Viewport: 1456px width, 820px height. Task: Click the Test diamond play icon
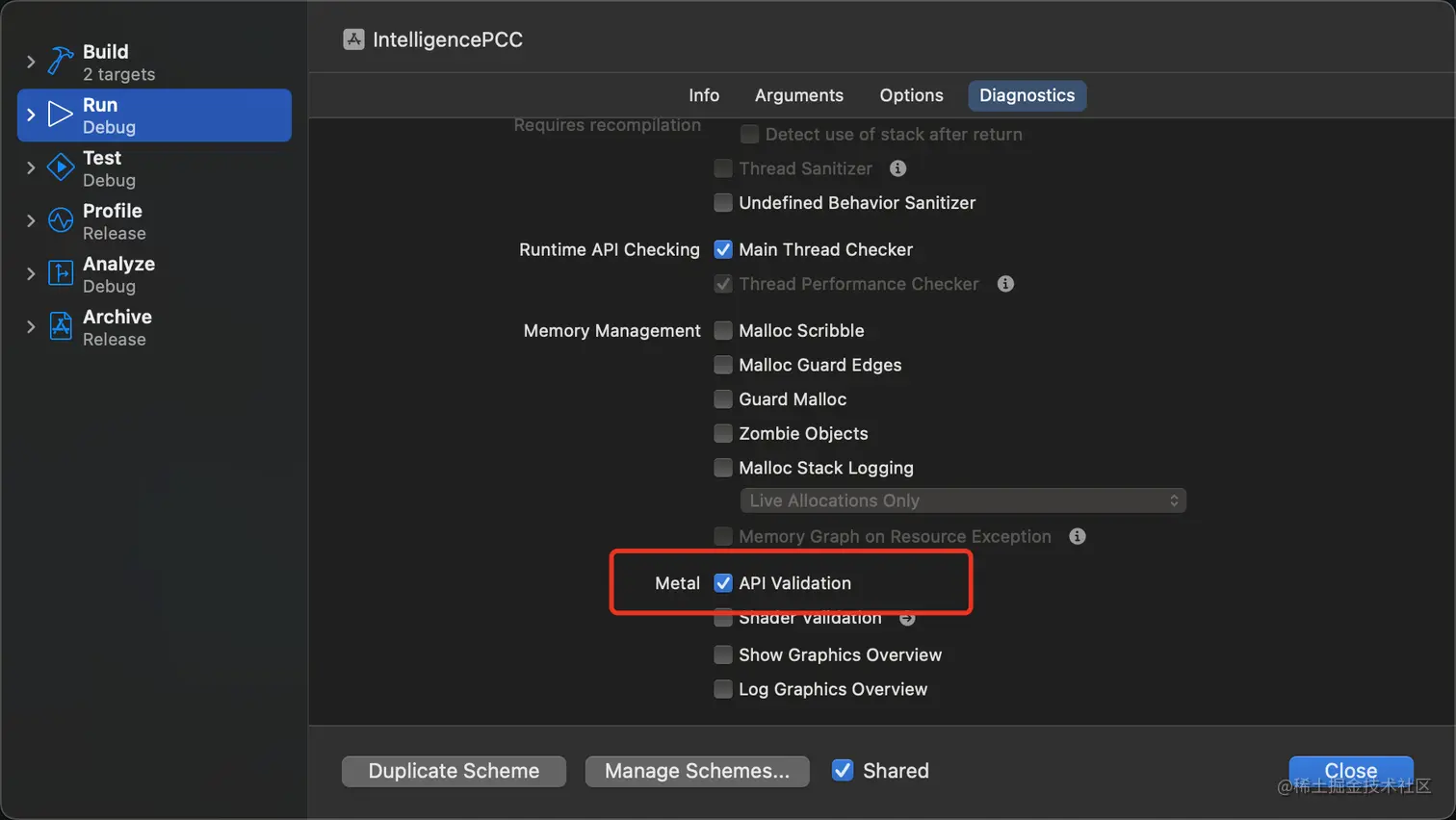pyautogui.click(x=61, y=167)
